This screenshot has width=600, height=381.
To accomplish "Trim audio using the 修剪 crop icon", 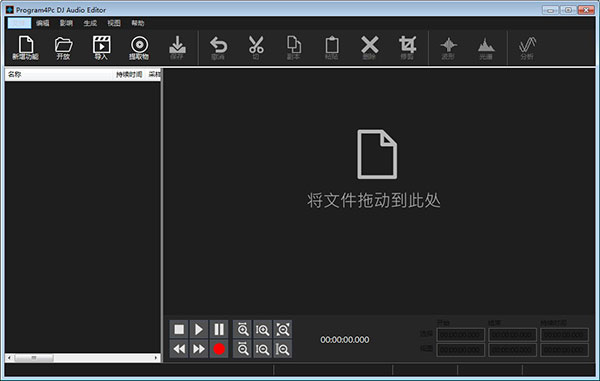I will pos(407,48).
